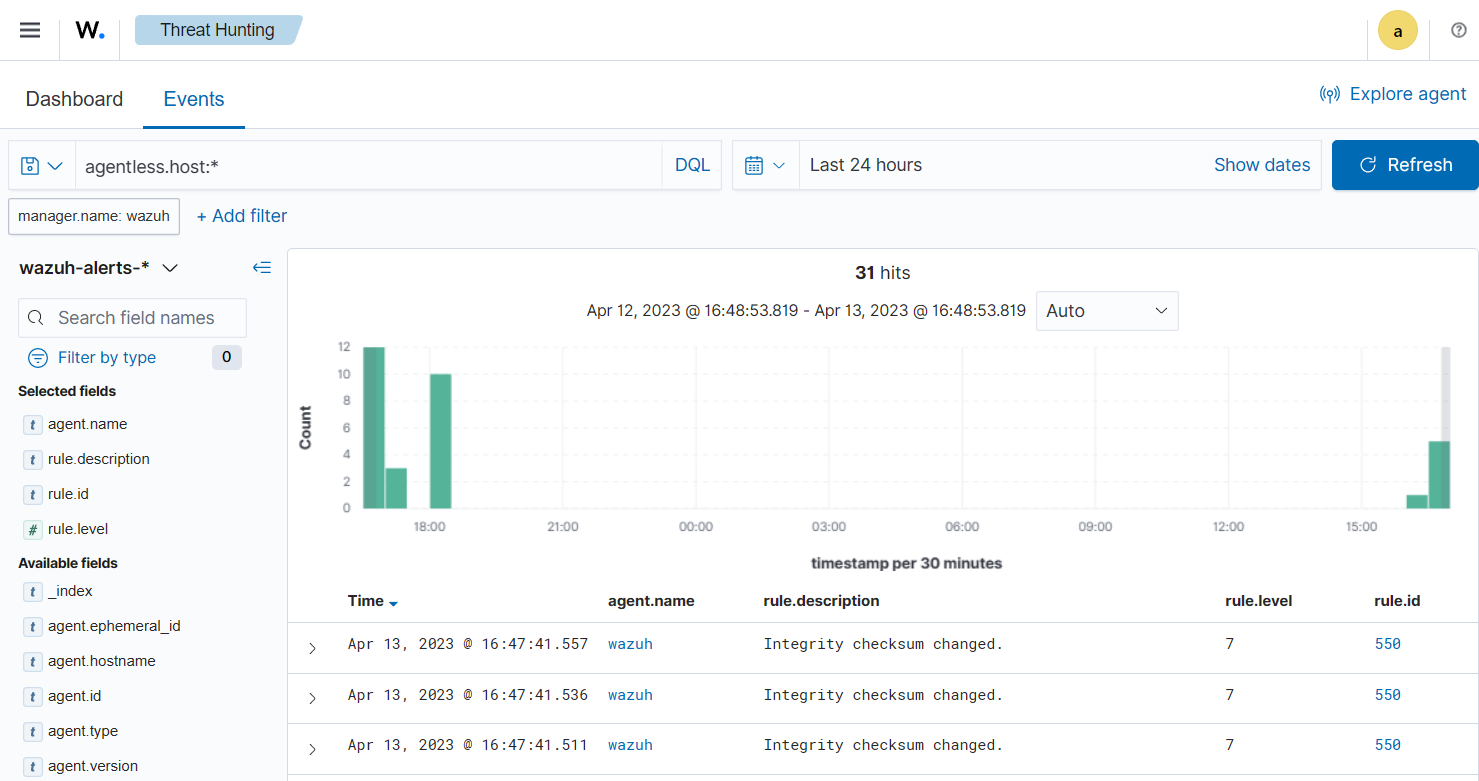The height and width of the screenshot is (781, 1479).
Task: Toggle DQL query language switch
Action: pos(692,165)
